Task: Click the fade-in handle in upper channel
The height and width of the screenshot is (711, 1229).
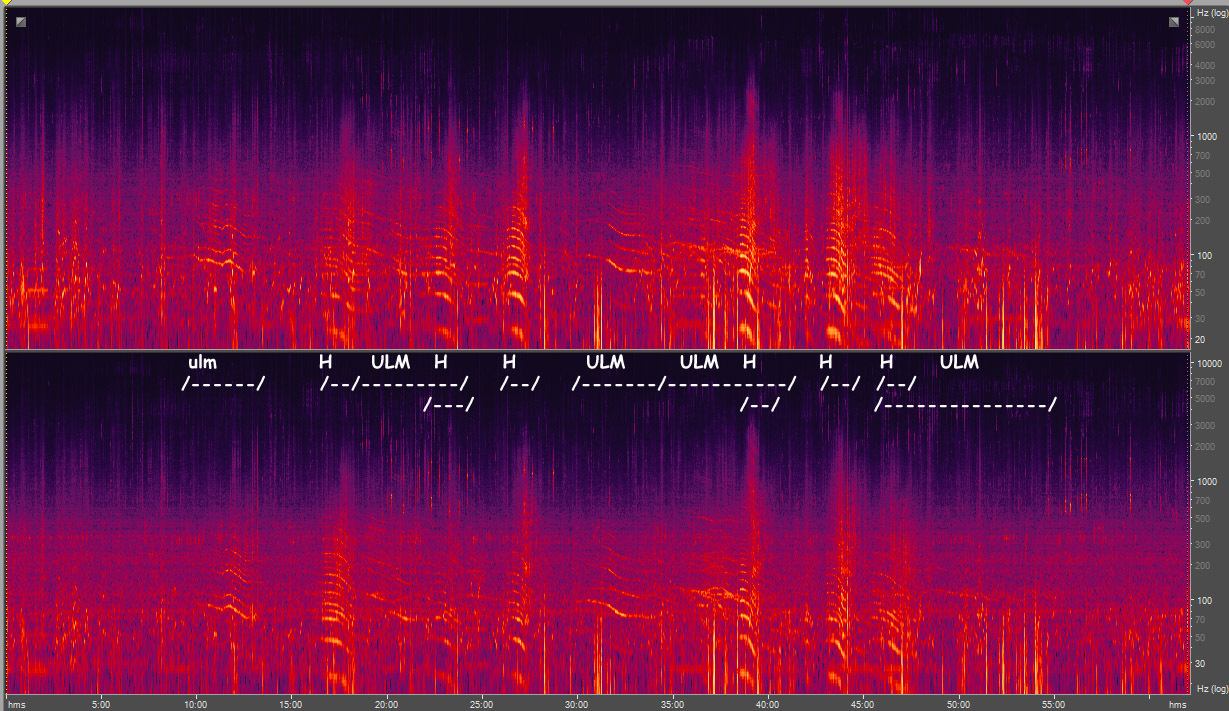Action: [21, 21]
